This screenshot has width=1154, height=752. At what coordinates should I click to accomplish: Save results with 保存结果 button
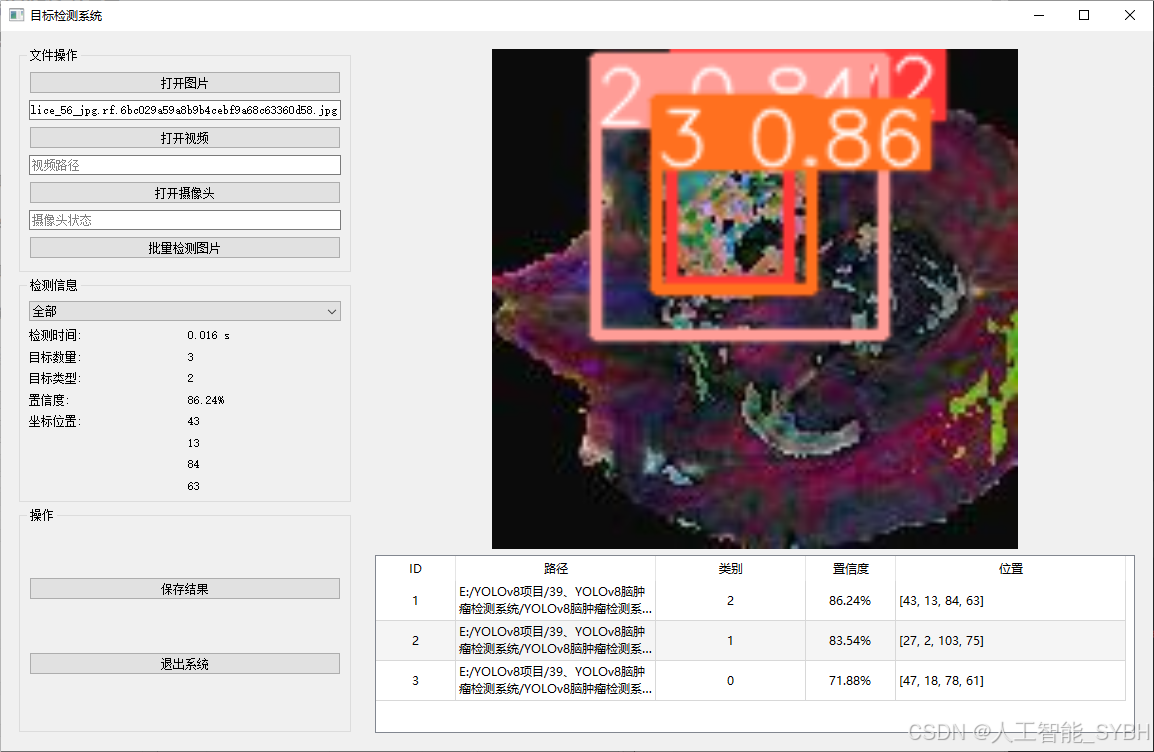pos(185,589)
